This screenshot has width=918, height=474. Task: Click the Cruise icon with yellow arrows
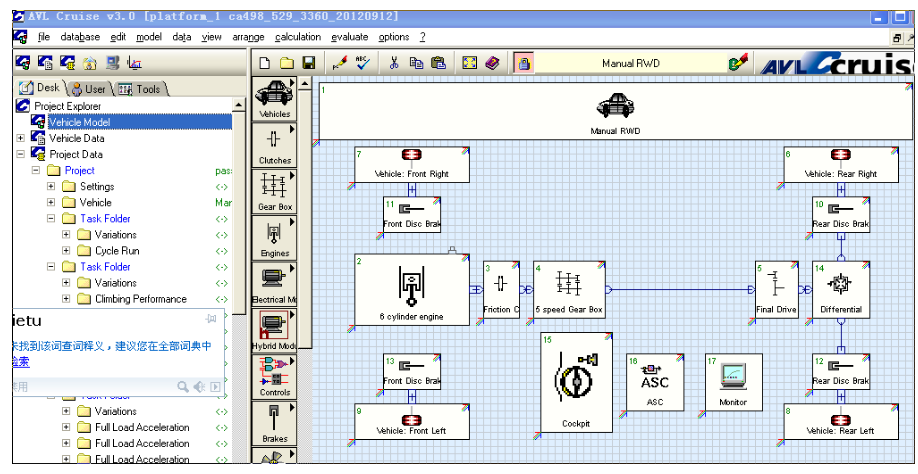click(x=68, y=62)
